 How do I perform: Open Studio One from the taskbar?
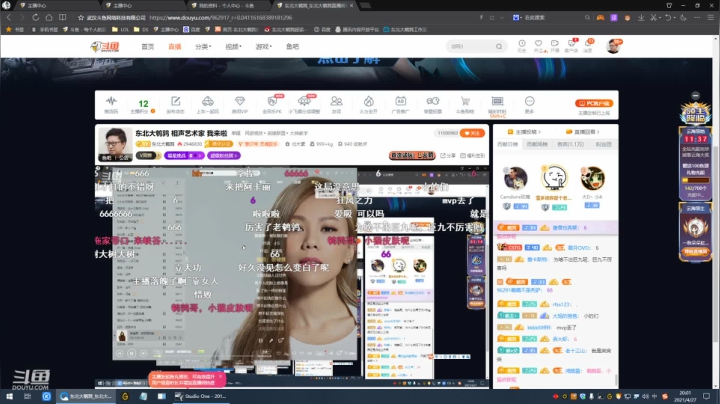pos(201,396)
